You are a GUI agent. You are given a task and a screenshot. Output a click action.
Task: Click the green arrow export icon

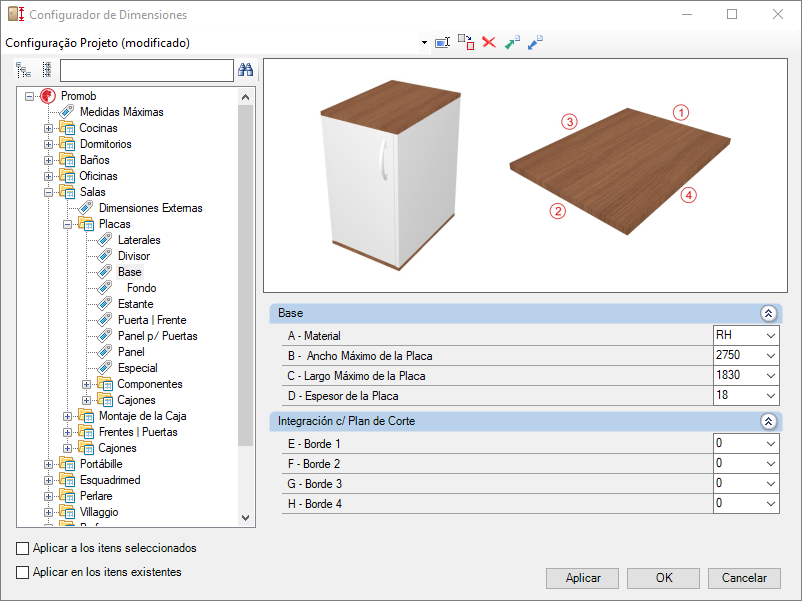pyautogui.click(x=512, y=42)
